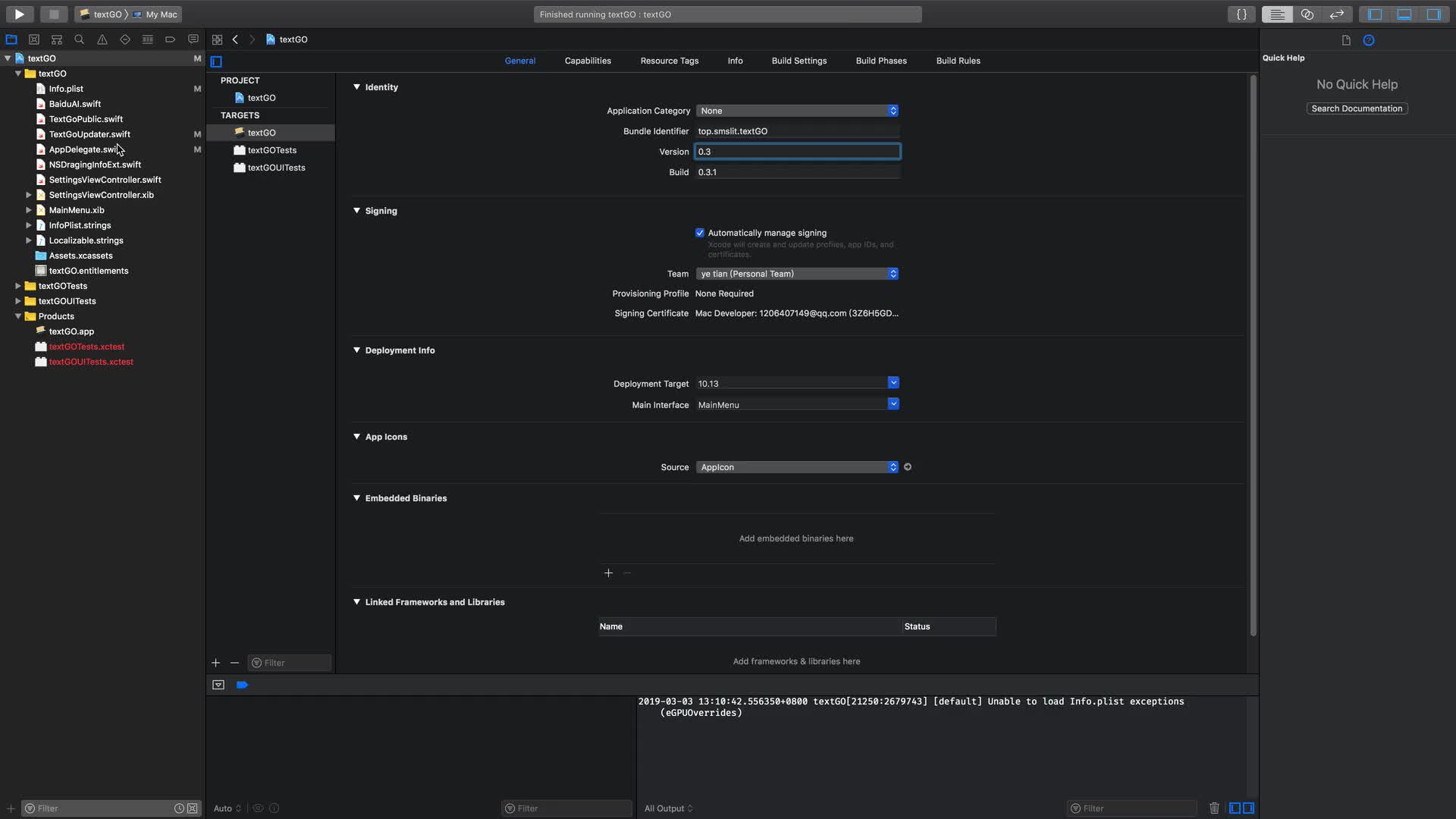Click the destination 'My Mac' selector
Image resolution: width=1456 pixels, height=819 pixels.
(155, 14)
